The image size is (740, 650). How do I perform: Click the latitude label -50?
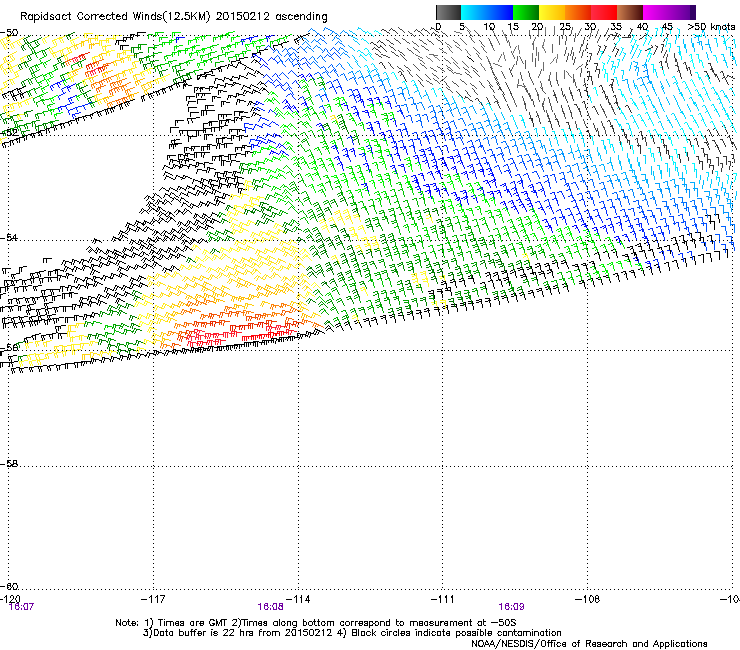(x=9, y=33)
